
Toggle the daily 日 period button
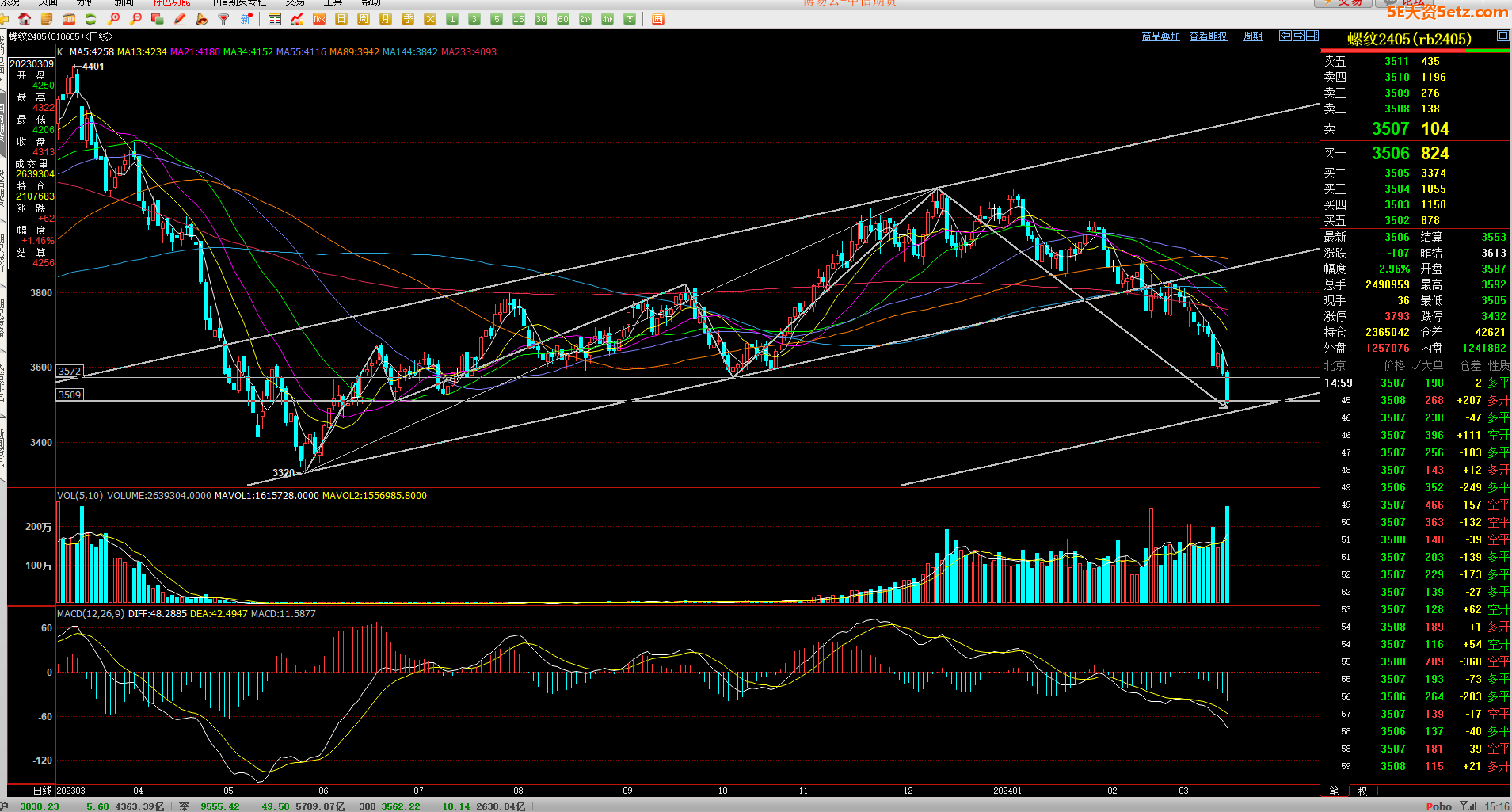341,19
